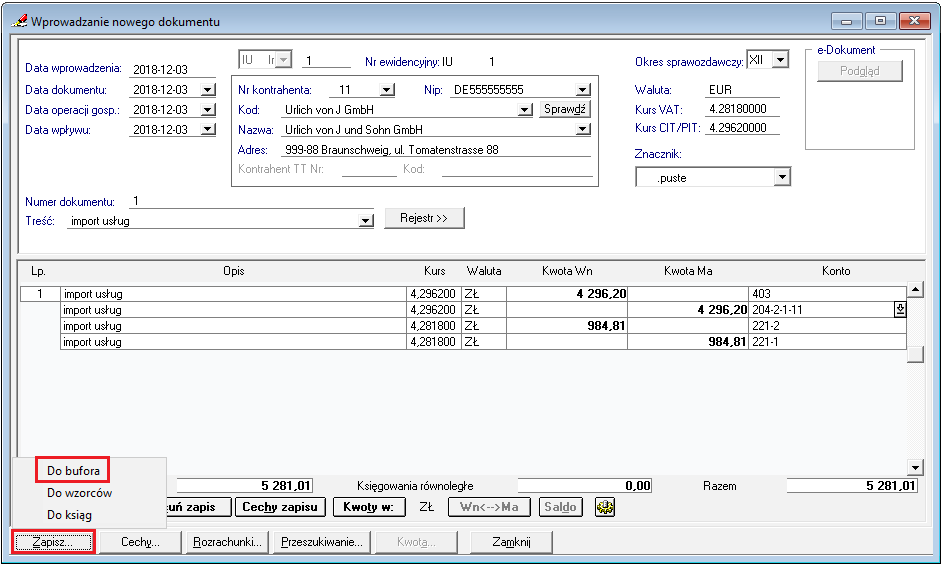This screenshot has width=944, height=566.
Task: Open the disabled IU document type dropdown
Action: (284, 60)
